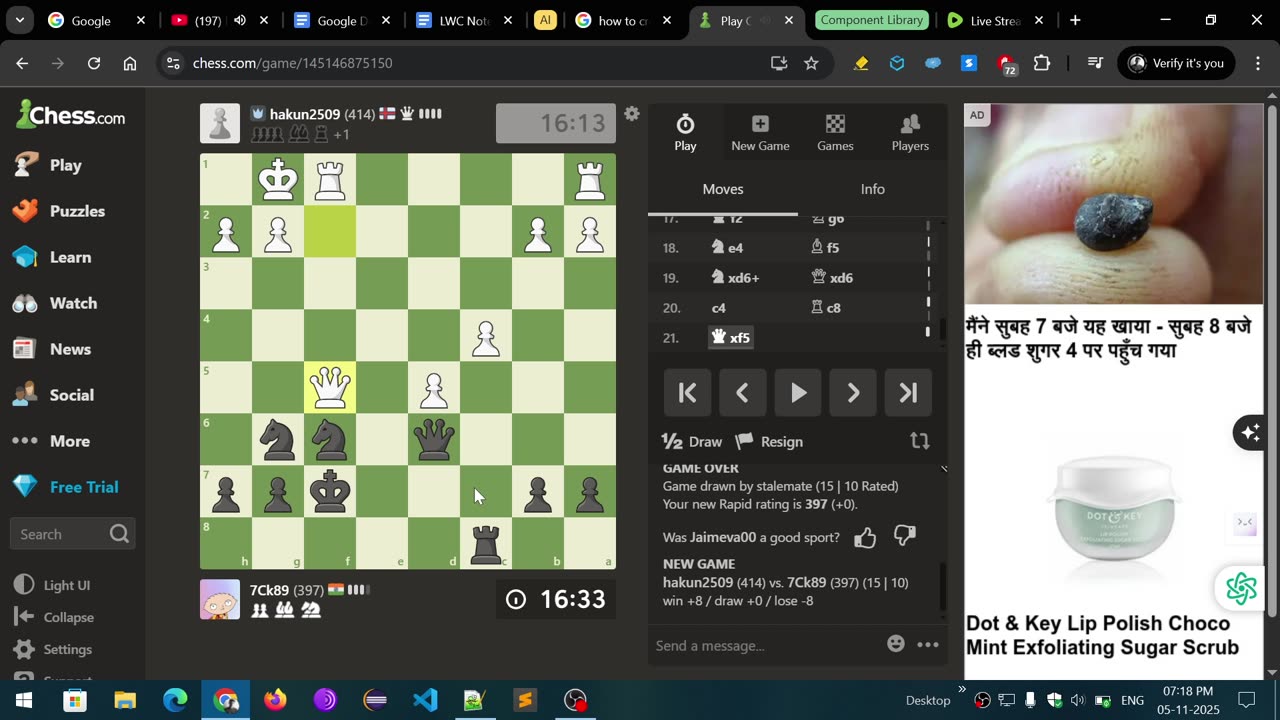Screen dimensions: 1280x720
Task: Click the Verify it's you profile button
Action: [1176, 63]
